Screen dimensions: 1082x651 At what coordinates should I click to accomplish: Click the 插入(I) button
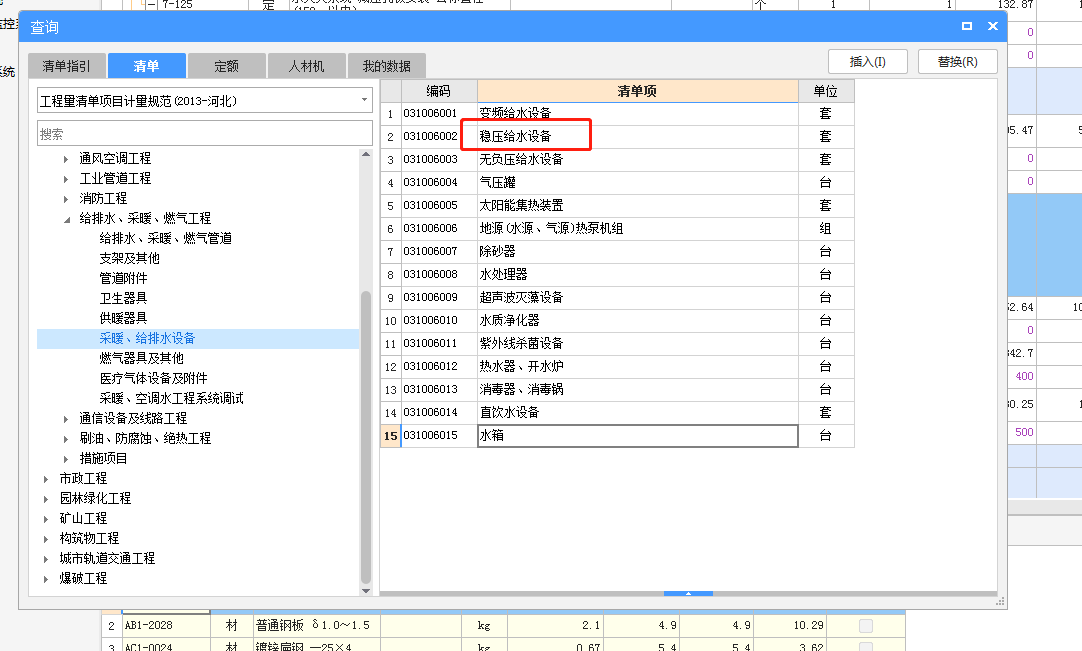(867, 61)
